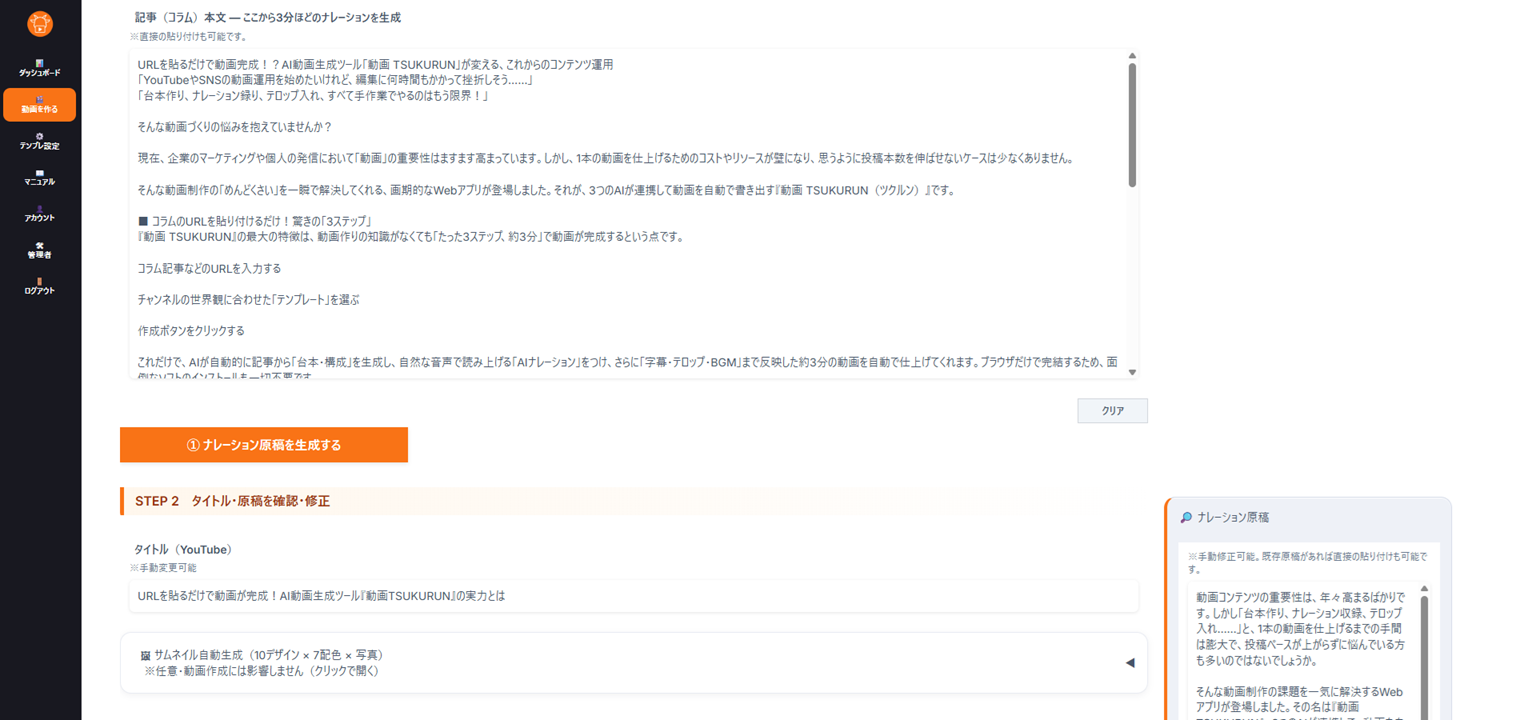Screen dimensions: 1520x720
Task: Click the article text area's scroll-up arrow
Action: click(x=1132, y=56)
